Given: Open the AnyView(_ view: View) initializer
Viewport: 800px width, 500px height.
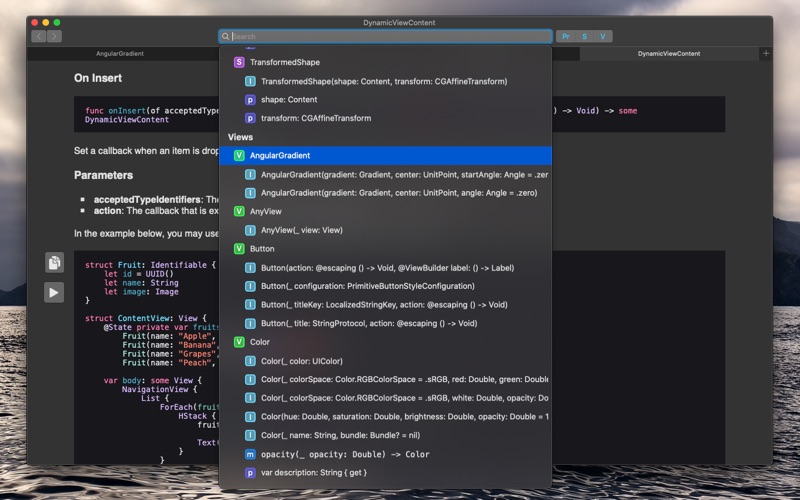Looking at the screenshot, I should (301, 230).
